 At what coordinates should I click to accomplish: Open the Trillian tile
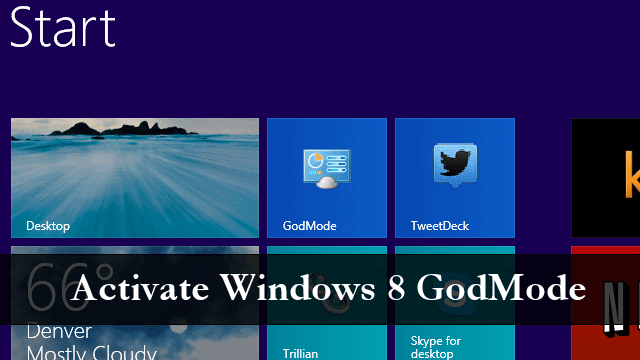tap(327, 303)
